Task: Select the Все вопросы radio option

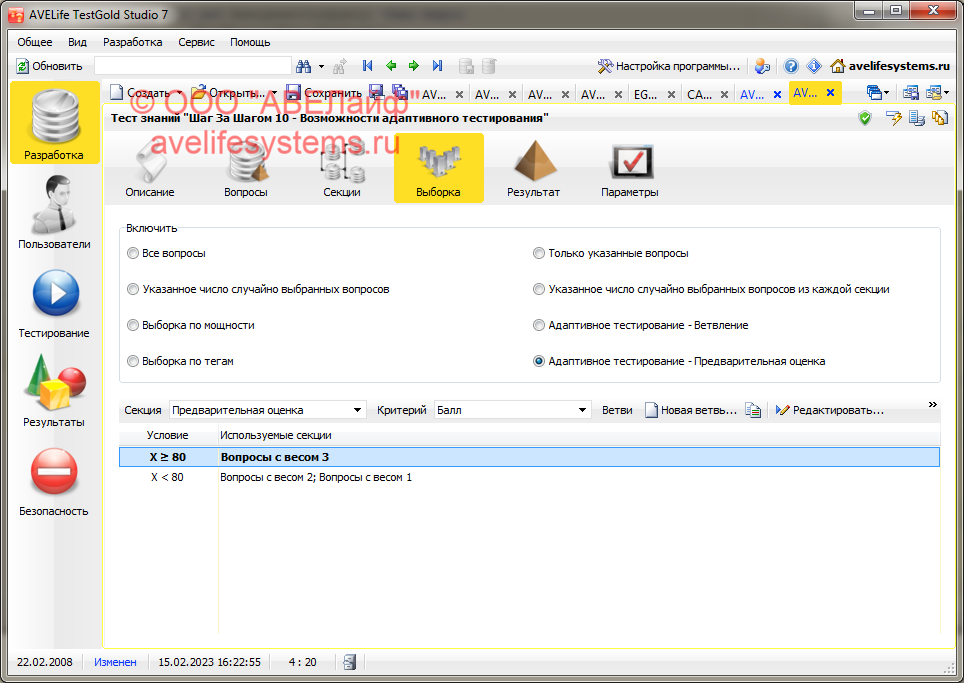Action: click(133, 254)
